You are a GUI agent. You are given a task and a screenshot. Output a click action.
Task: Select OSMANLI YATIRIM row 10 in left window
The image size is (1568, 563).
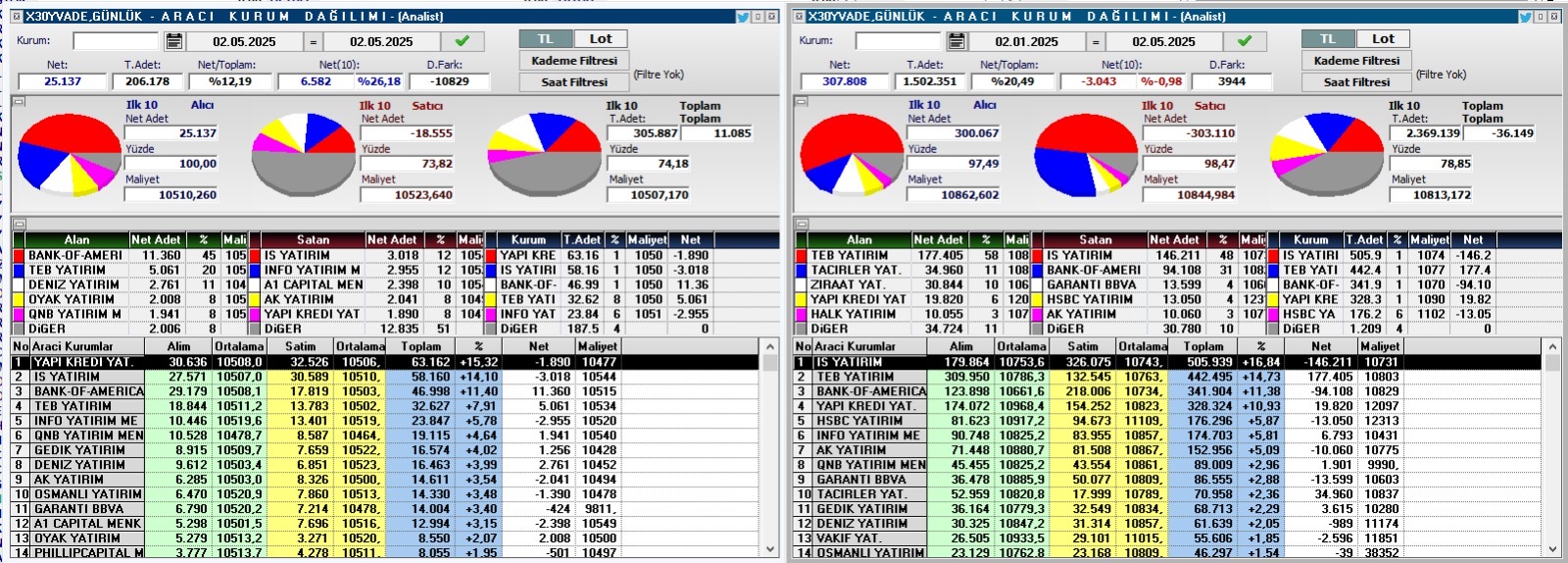click(x=385, y=494)
